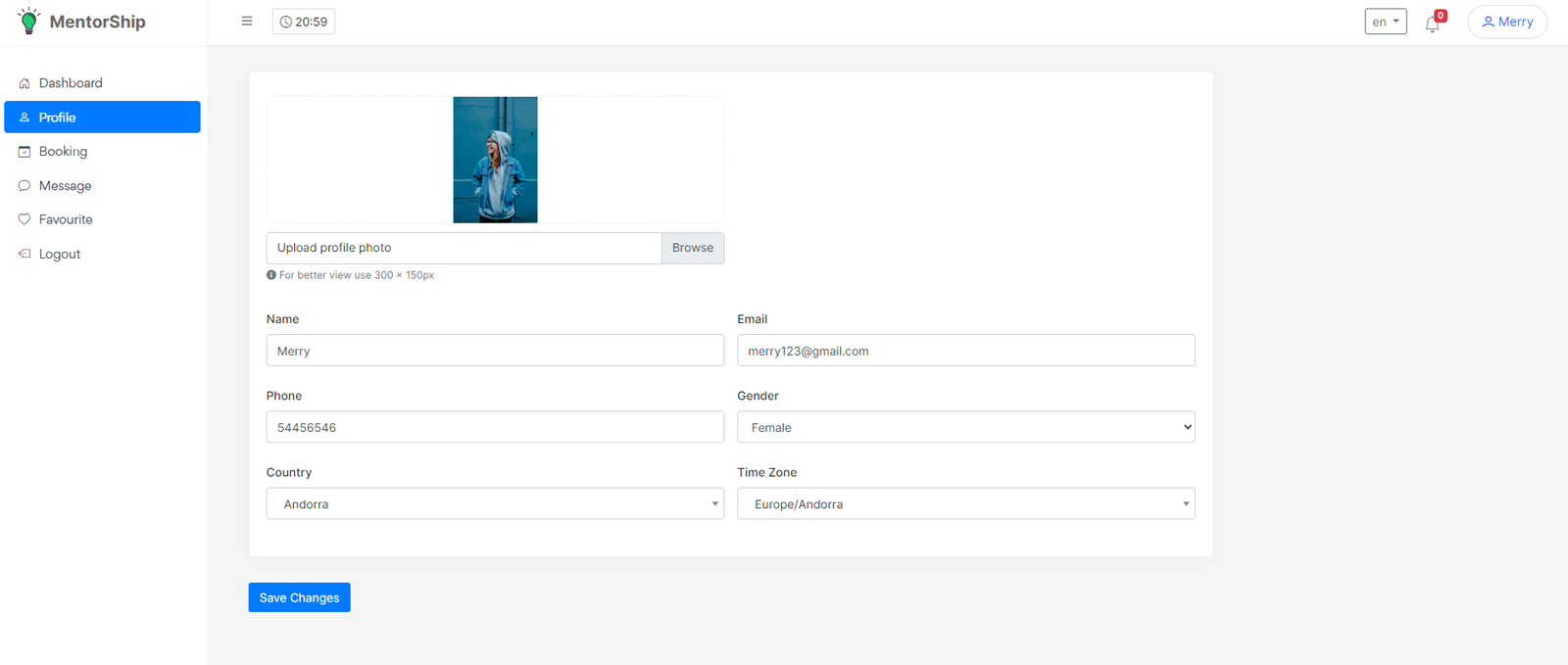Click the MentorShip lightbulb logo icon
Screen dimensions: 1568x665
28,21
